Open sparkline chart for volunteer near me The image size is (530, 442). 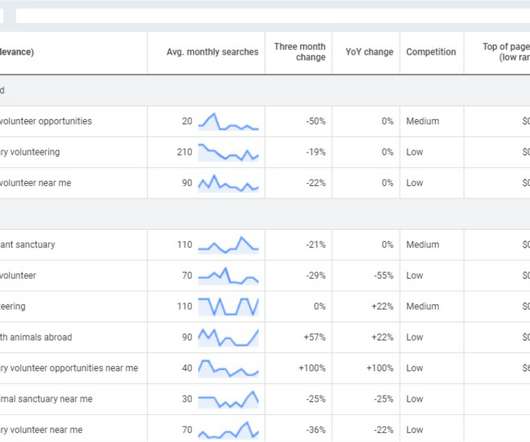click(x=228, y=183)
